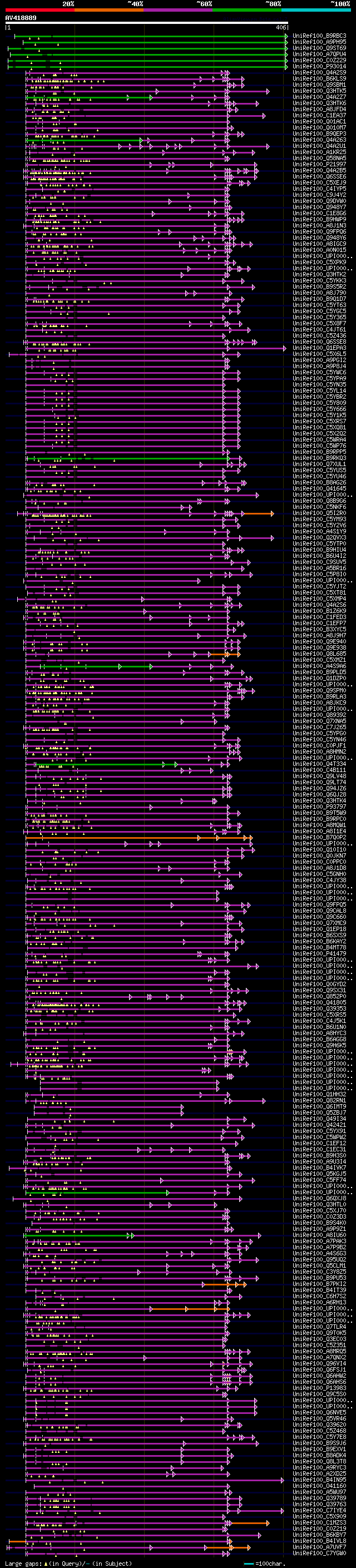
Task: Select the UniRef100_A1KR25 label
Action: point(319,152)
